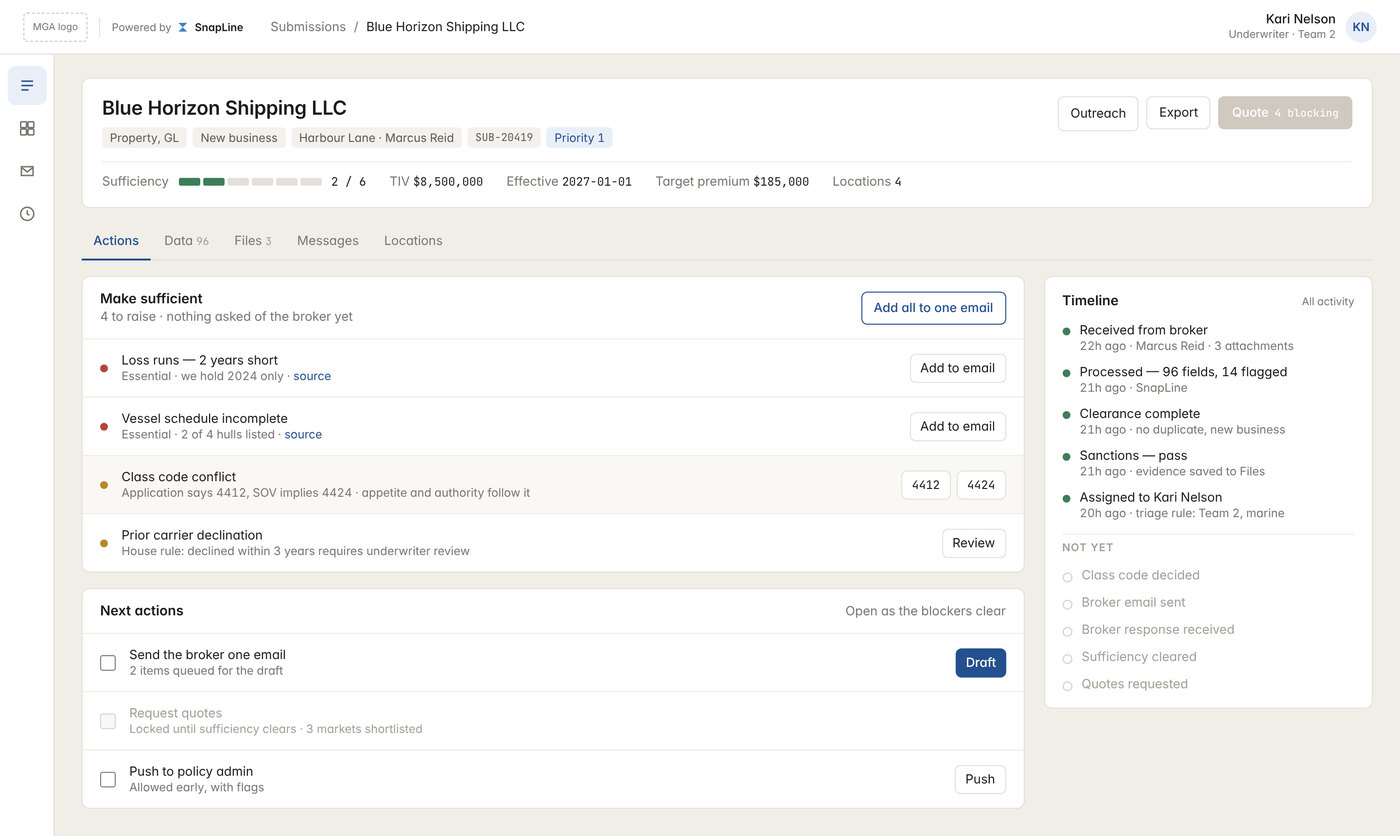This screenshot has height=836, width=1400.
Task: Click the SnapLine logo
Action: pos(210,27)
